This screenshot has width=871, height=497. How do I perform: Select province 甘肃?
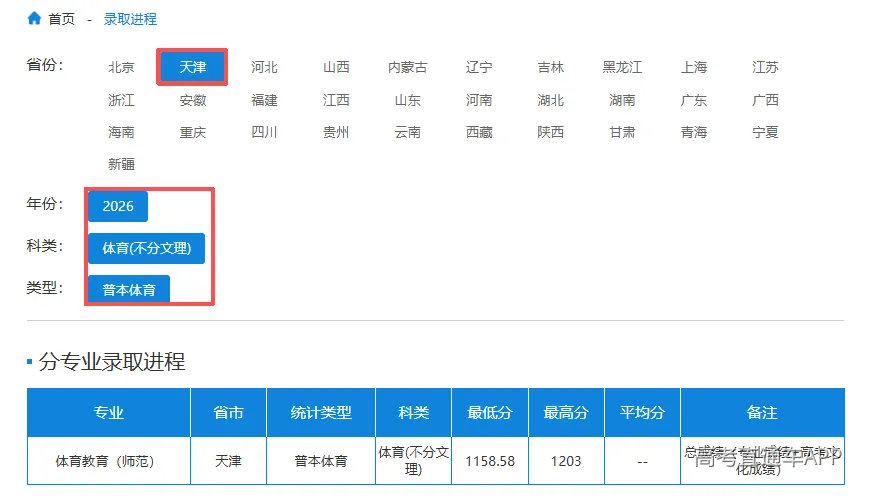pos(622,132)
